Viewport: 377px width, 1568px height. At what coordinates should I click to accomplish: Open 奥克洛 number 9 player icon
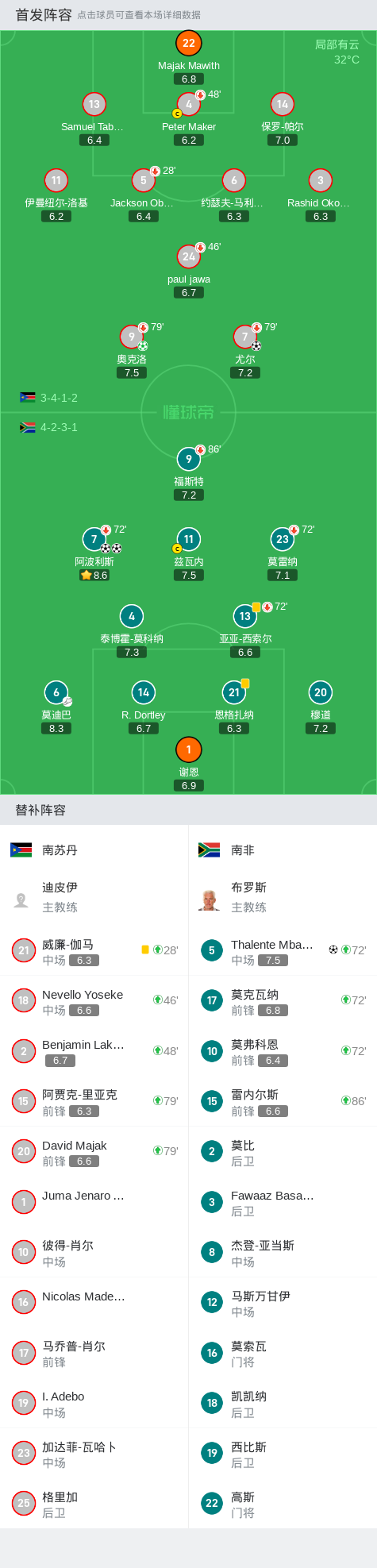pyautogui.click(x=132, y=337)
